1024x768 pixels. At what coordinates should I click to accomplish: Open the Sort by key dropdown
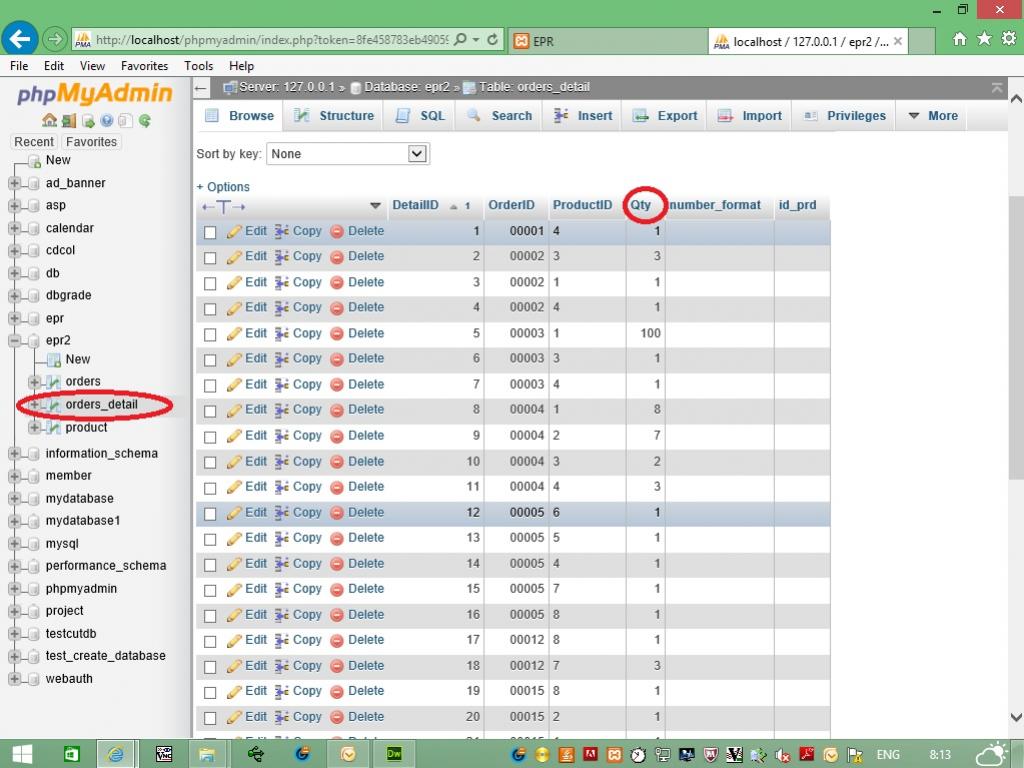348,154
